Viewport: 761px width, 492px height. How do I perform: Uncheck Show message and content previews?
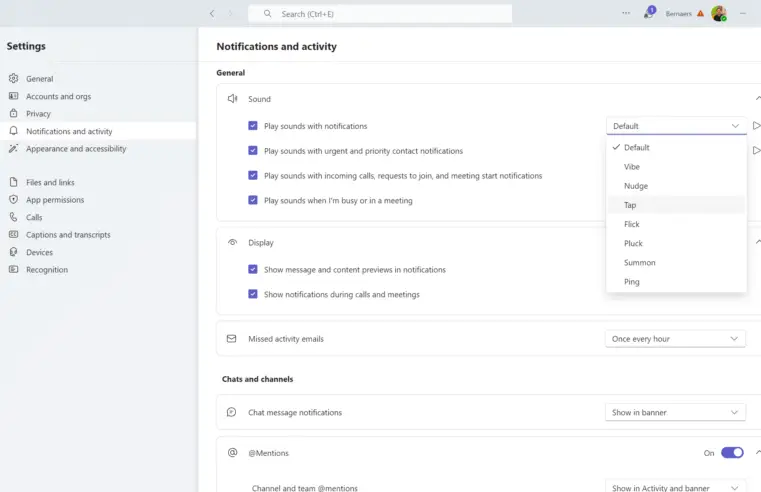[x=253, y=269]
